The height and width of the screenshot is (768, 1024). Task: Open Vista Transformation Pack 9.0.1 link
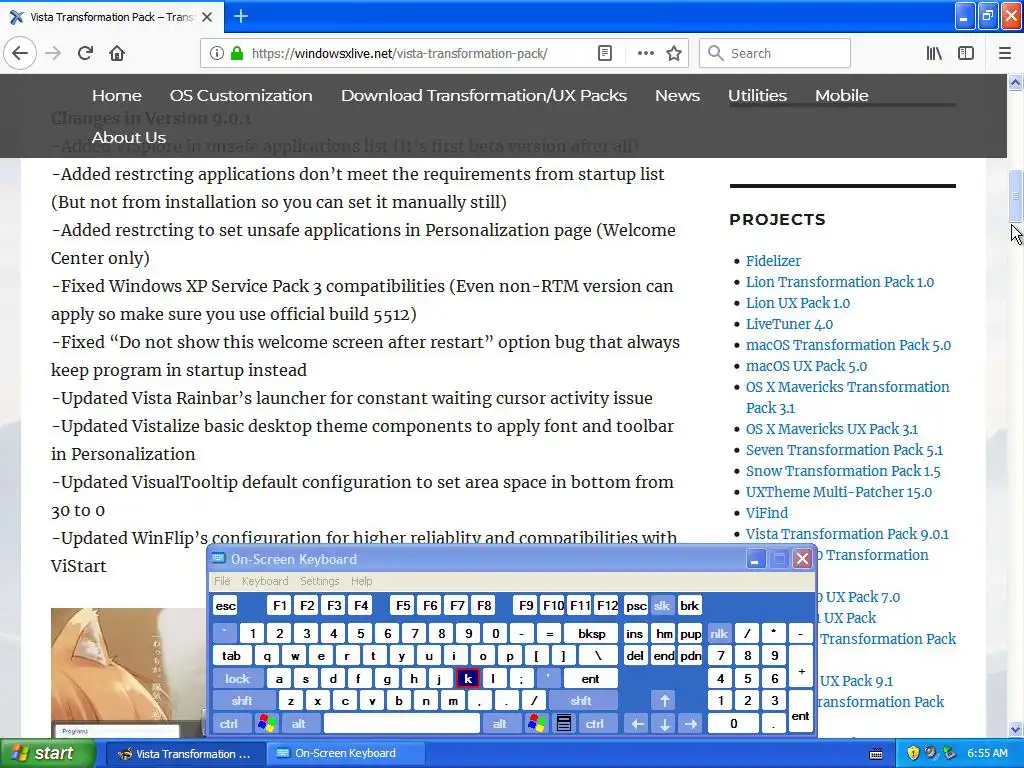[x=848, y=534]
